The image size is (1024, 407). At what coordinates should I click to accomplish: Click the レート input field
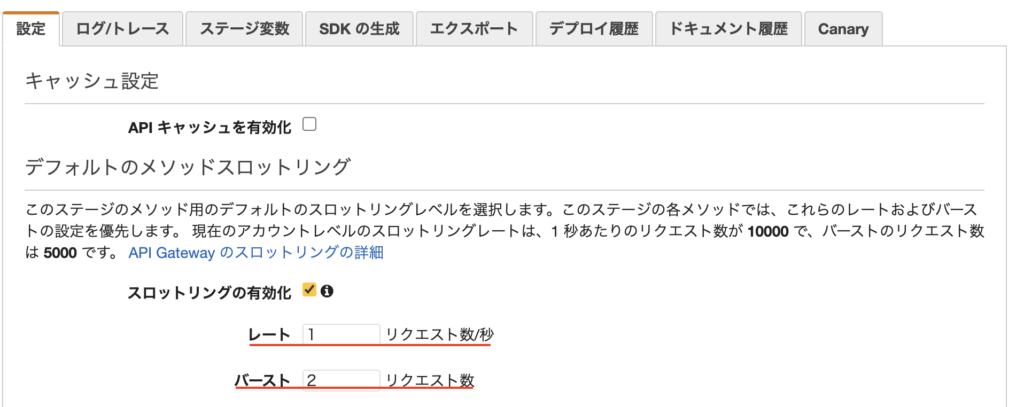(x=341, y=334)
